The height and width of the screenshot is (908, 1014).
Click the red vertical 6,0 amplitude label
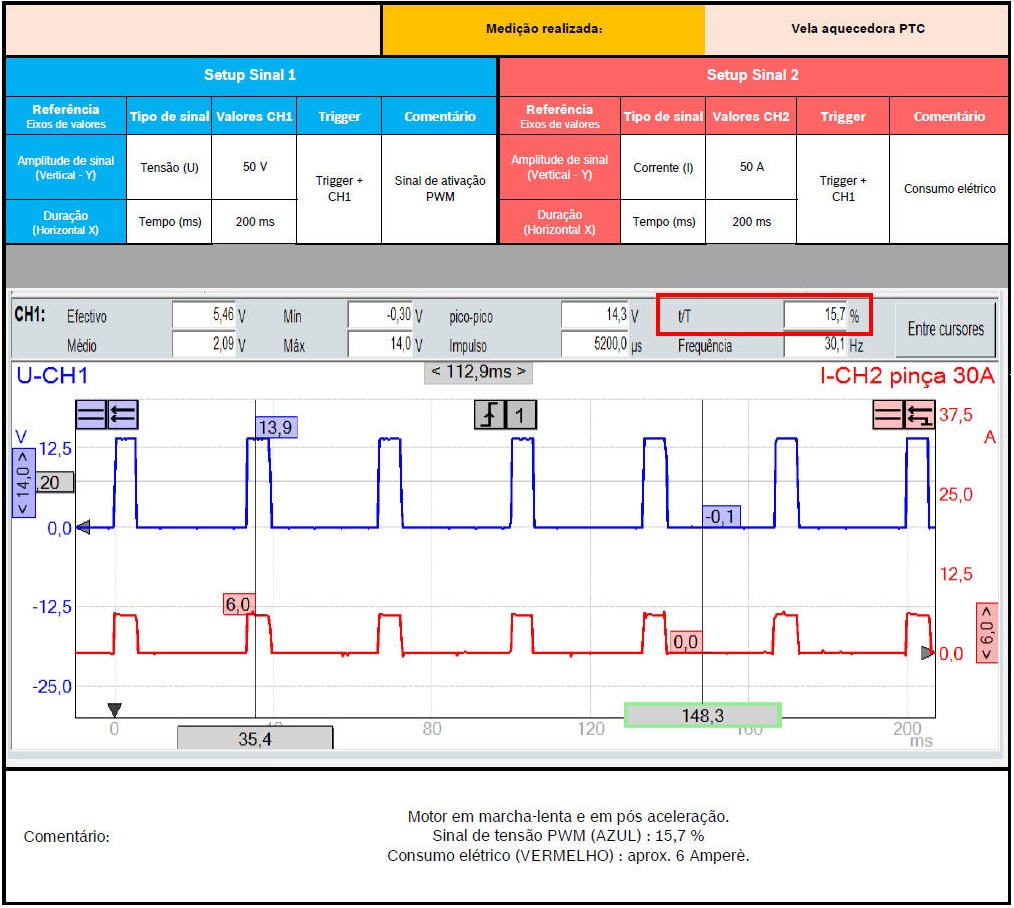coord(987,632)
